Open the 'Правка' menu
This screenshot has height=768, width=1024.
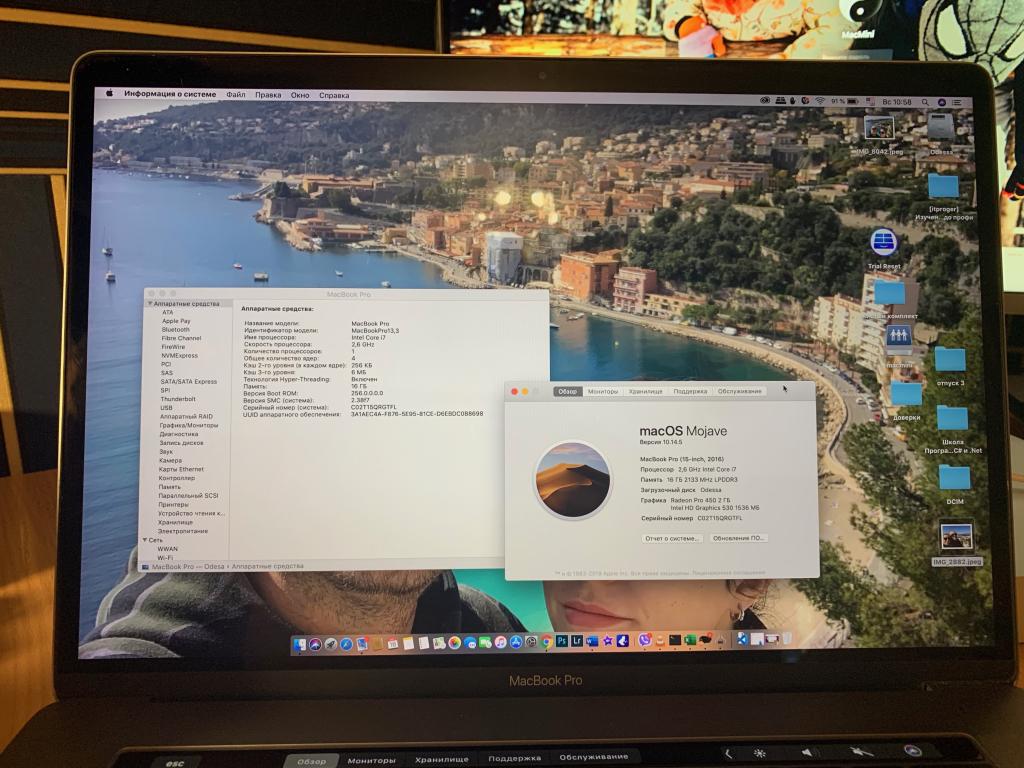(x=268, y=95)
